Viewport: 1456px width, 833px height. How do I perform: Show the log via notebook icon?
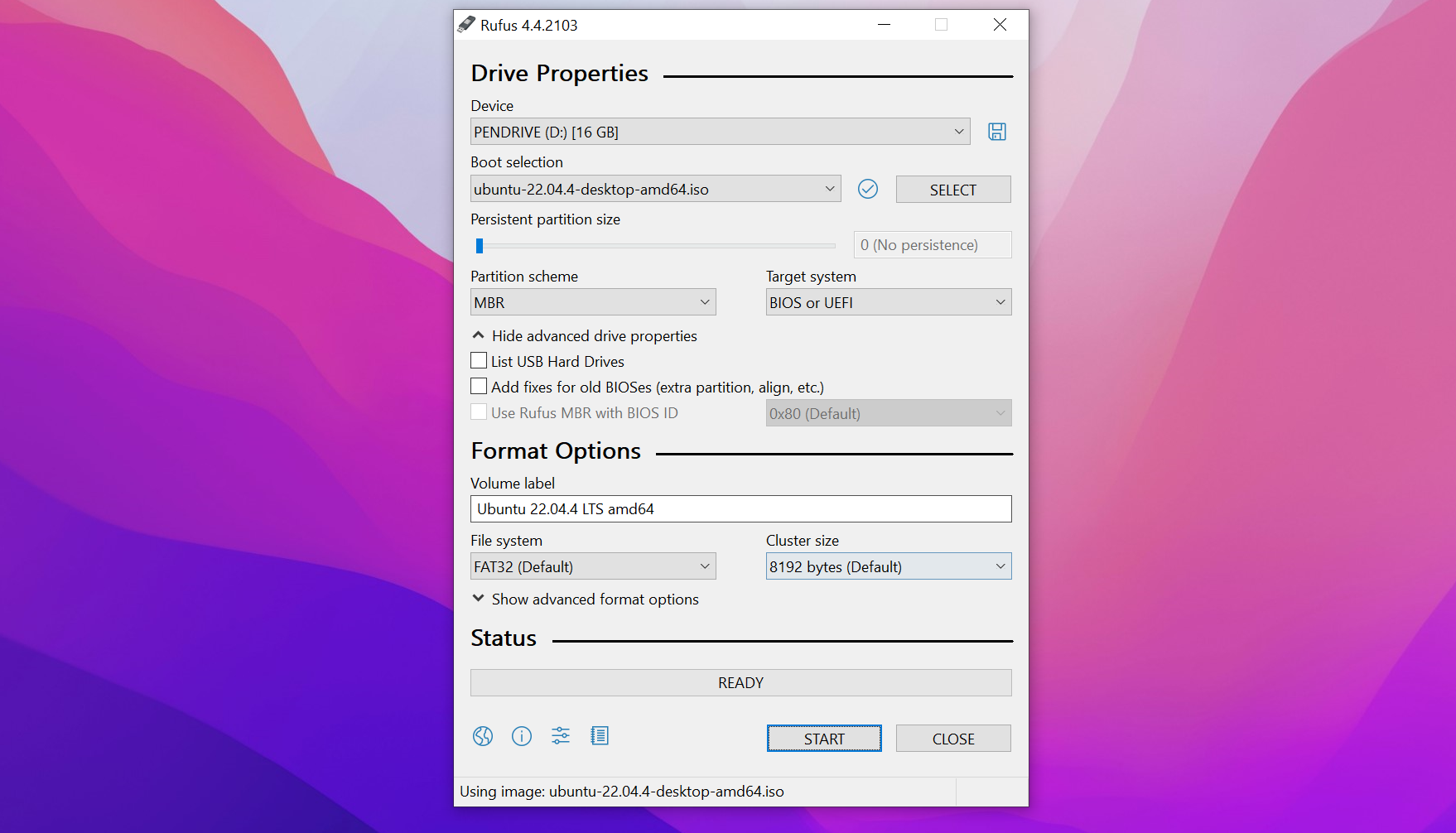[x=600, y=736]
